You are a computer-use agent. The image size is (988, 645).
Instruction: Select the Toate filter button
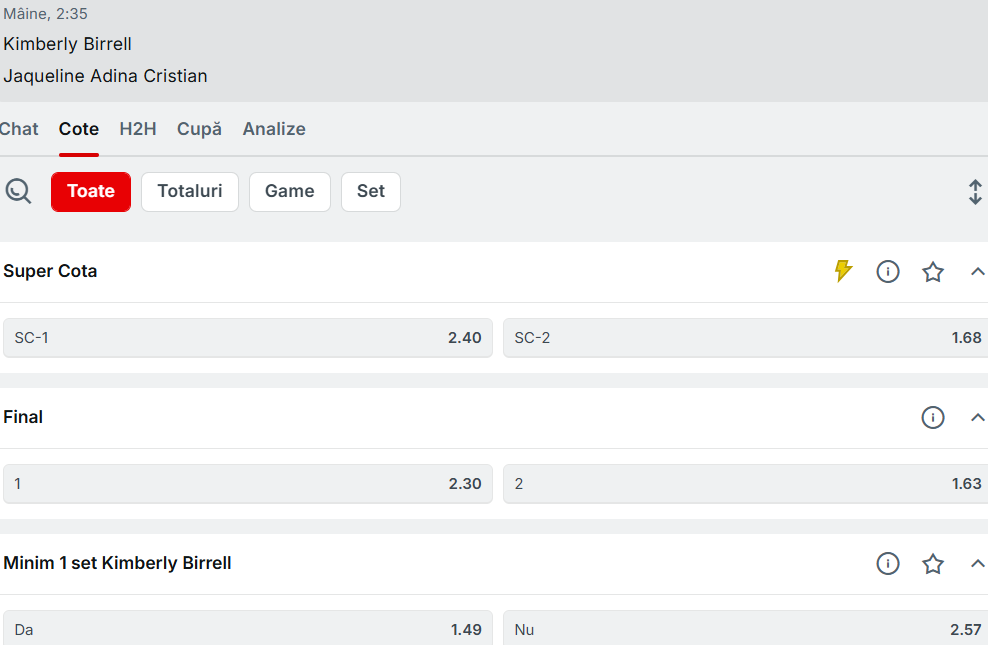coord(91,192)
